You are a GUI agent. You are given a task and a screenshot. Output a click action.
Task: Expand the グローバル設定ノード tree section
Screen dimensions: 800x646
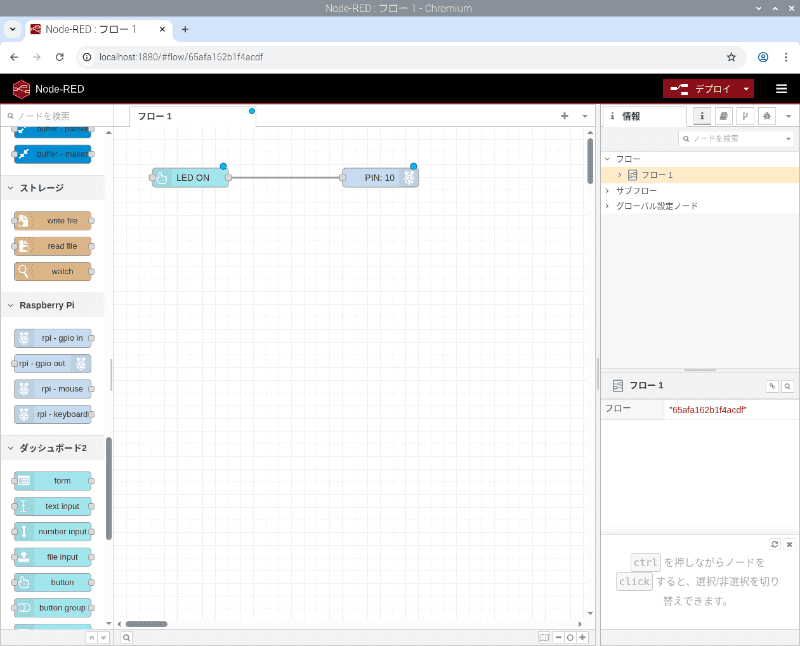pos(608,206)
